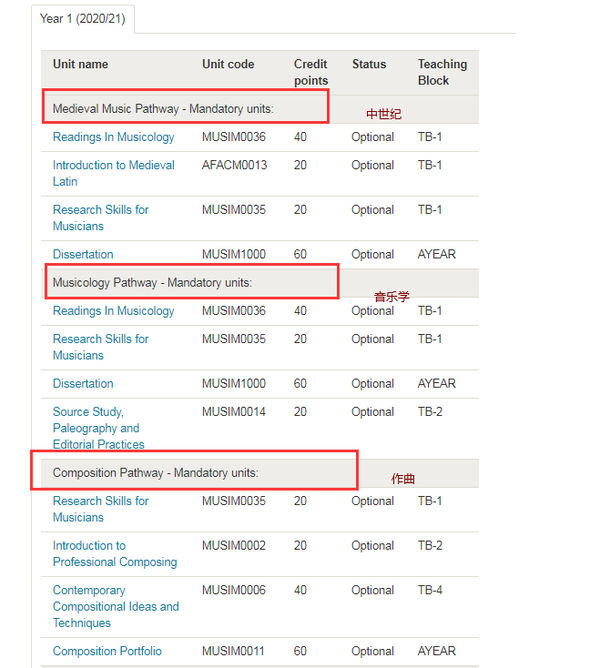Click the Unit name column header
Image resolution: width=600 pixels, height=668 pixels.
click(81, 64)
